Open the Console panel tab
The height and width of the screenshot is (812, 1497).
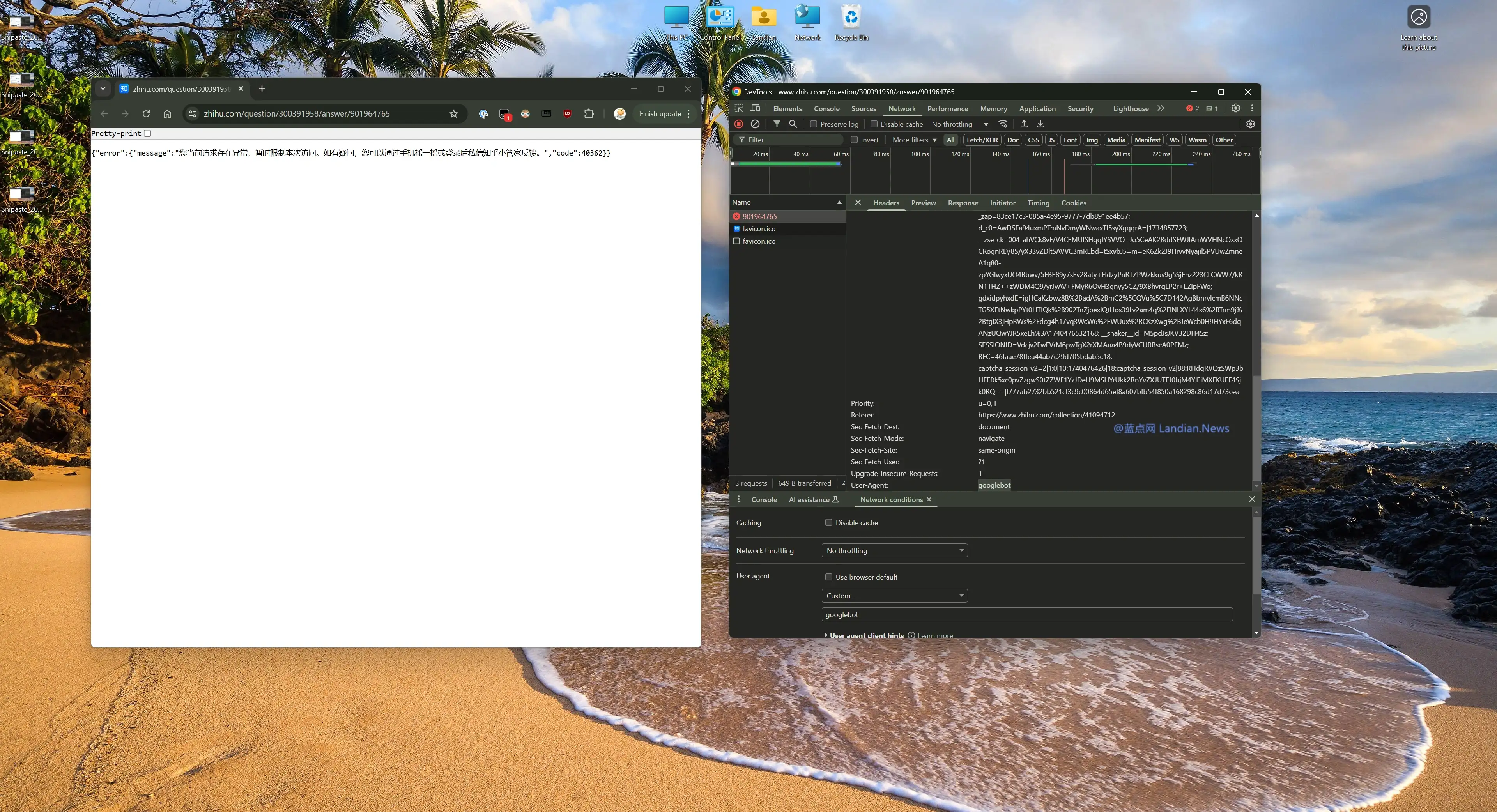coord(826,108)
